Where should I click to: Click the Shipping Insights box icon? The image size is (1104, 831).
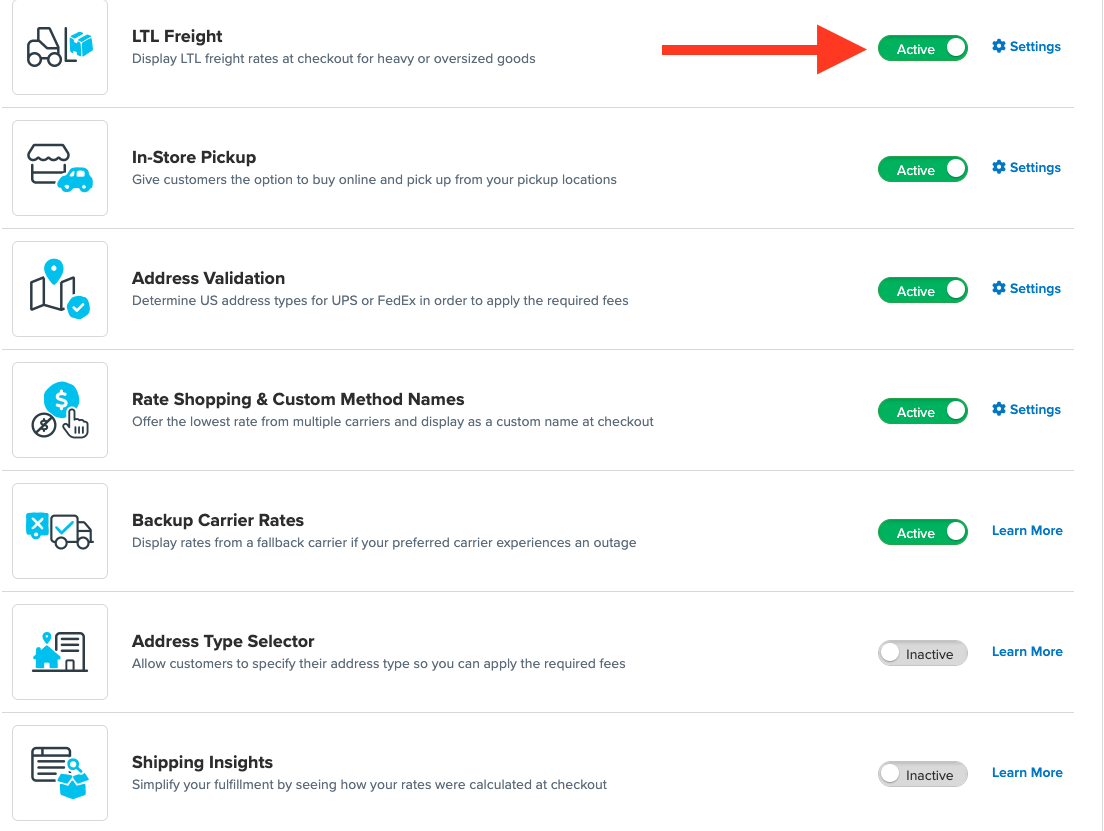(60, 773)
